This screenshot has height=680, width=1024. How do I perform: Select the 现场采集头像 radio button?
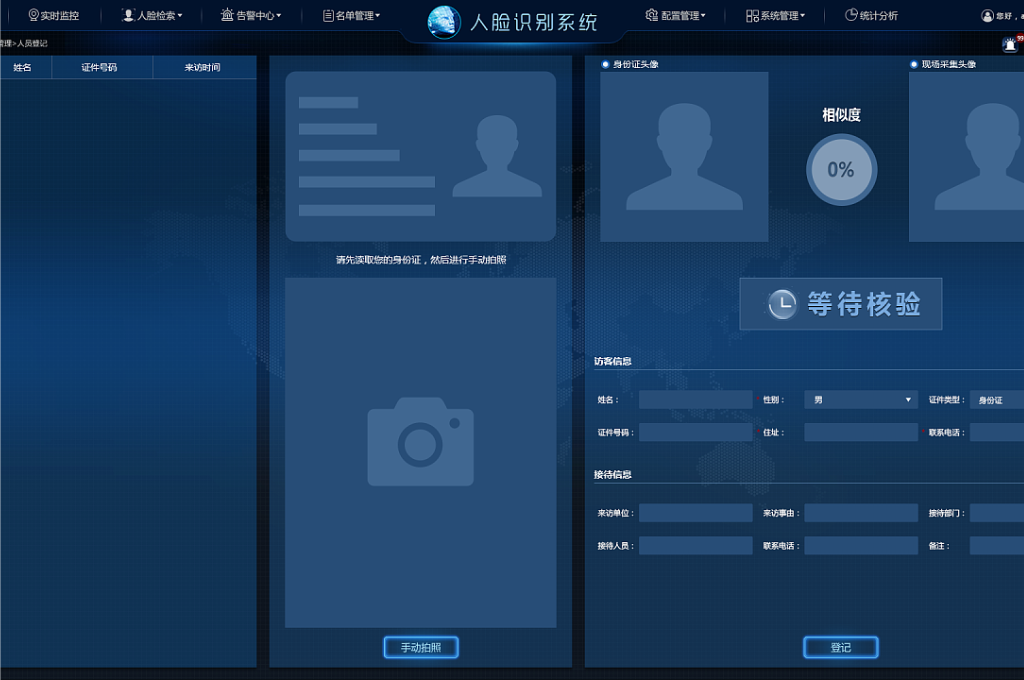pyautogui.click(x=914, y=64)
